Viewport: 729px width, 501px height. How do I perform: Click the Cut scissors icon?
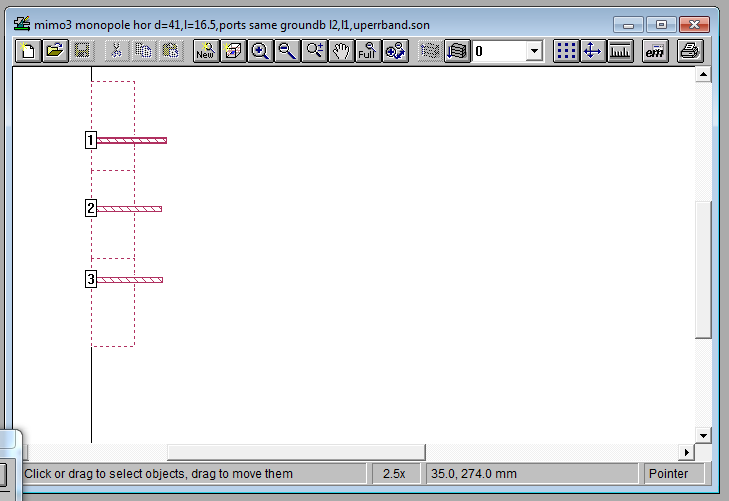(116, 51)
